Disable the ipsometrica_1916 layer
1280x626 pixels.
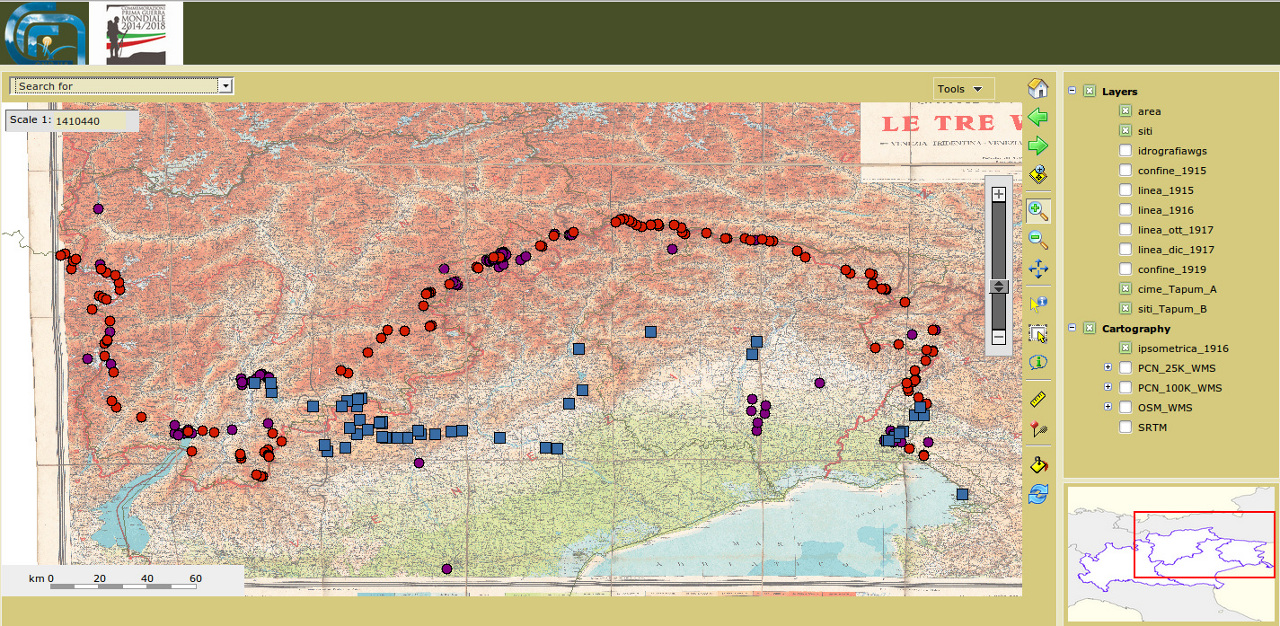pyautogui.click(x=1125, y=348)
